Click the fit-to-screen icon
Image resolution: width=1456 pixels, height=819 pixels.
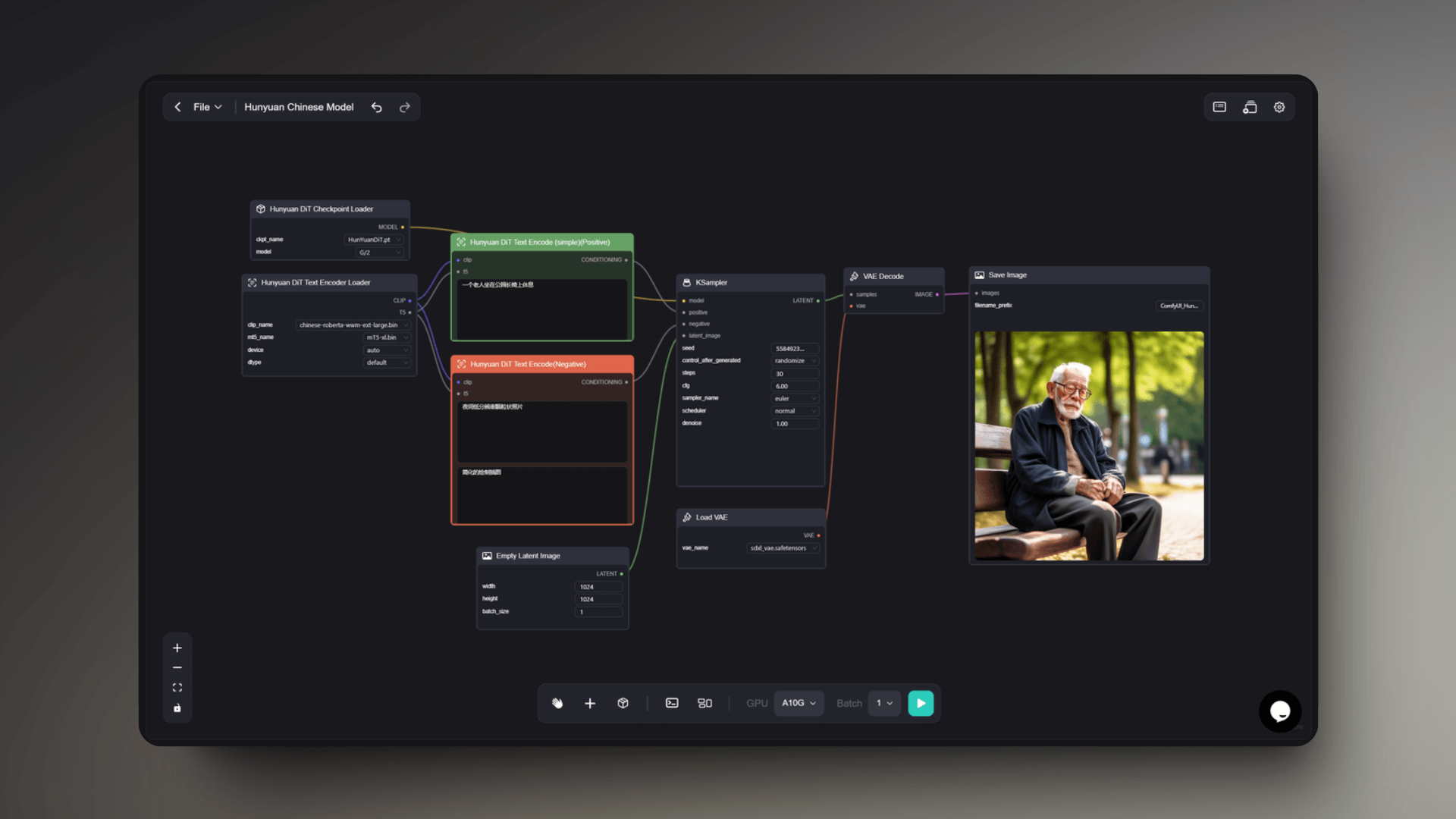tap(177, 688)
